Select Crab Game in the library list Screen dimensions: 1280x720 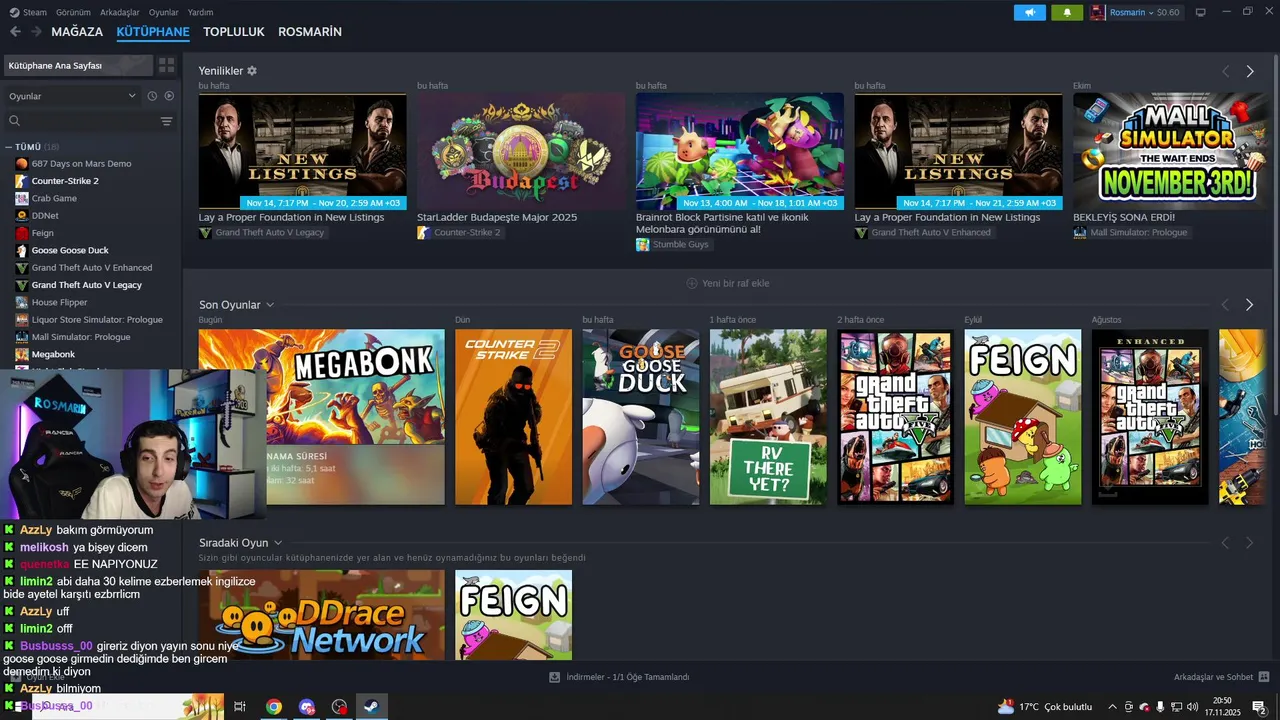point(54,198)
